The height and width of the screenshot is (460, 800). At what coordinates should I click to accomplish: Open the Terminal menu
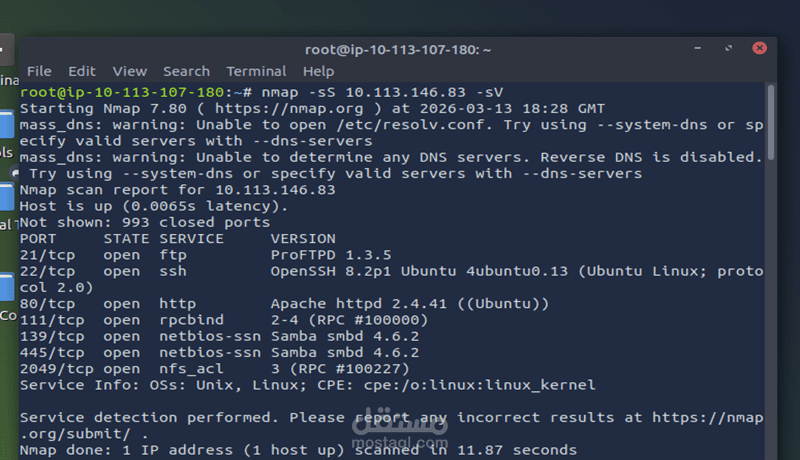coord(256,71)
